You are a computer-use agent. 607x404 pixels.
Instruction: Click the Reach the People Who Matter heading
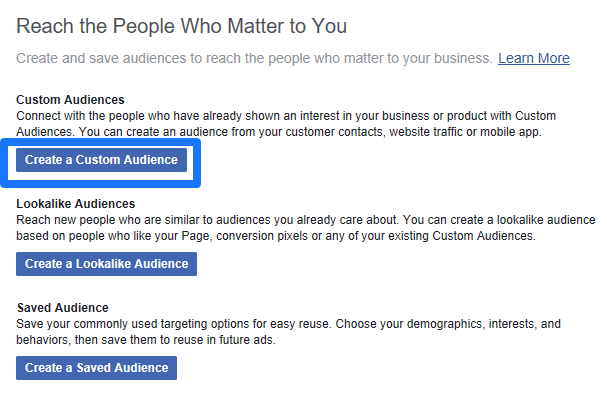coord(181,26)
